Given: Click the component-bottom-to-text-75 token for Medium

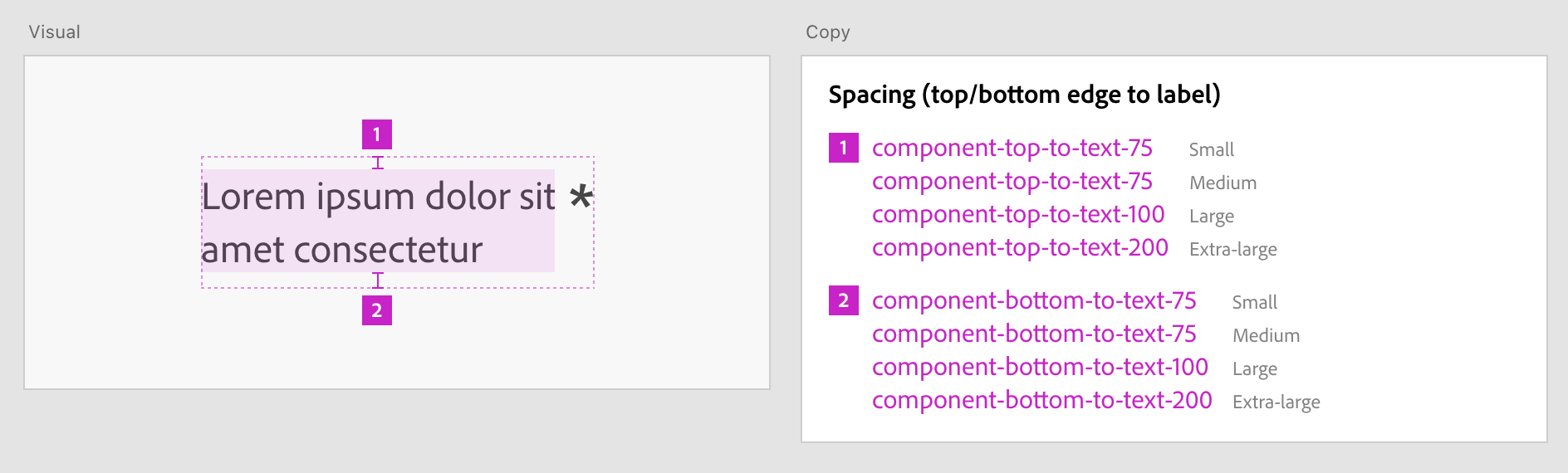Looking at the screenshot, I should click(1033, 334).
